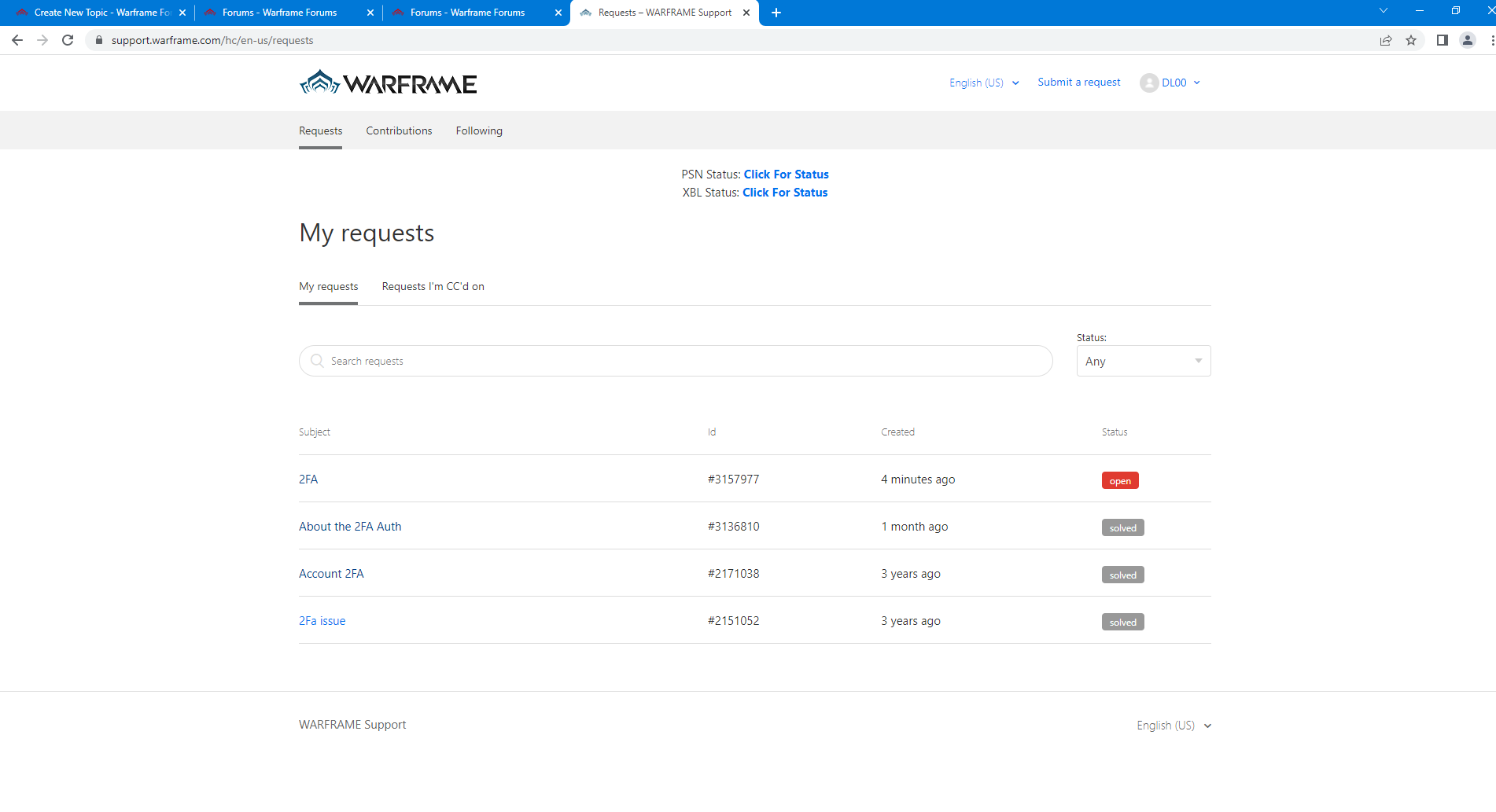The height and width of the screenshot is (812, 1496).
Task: Share this page via the share icon
Action: pyautogui.click(x=1386, y=40)
